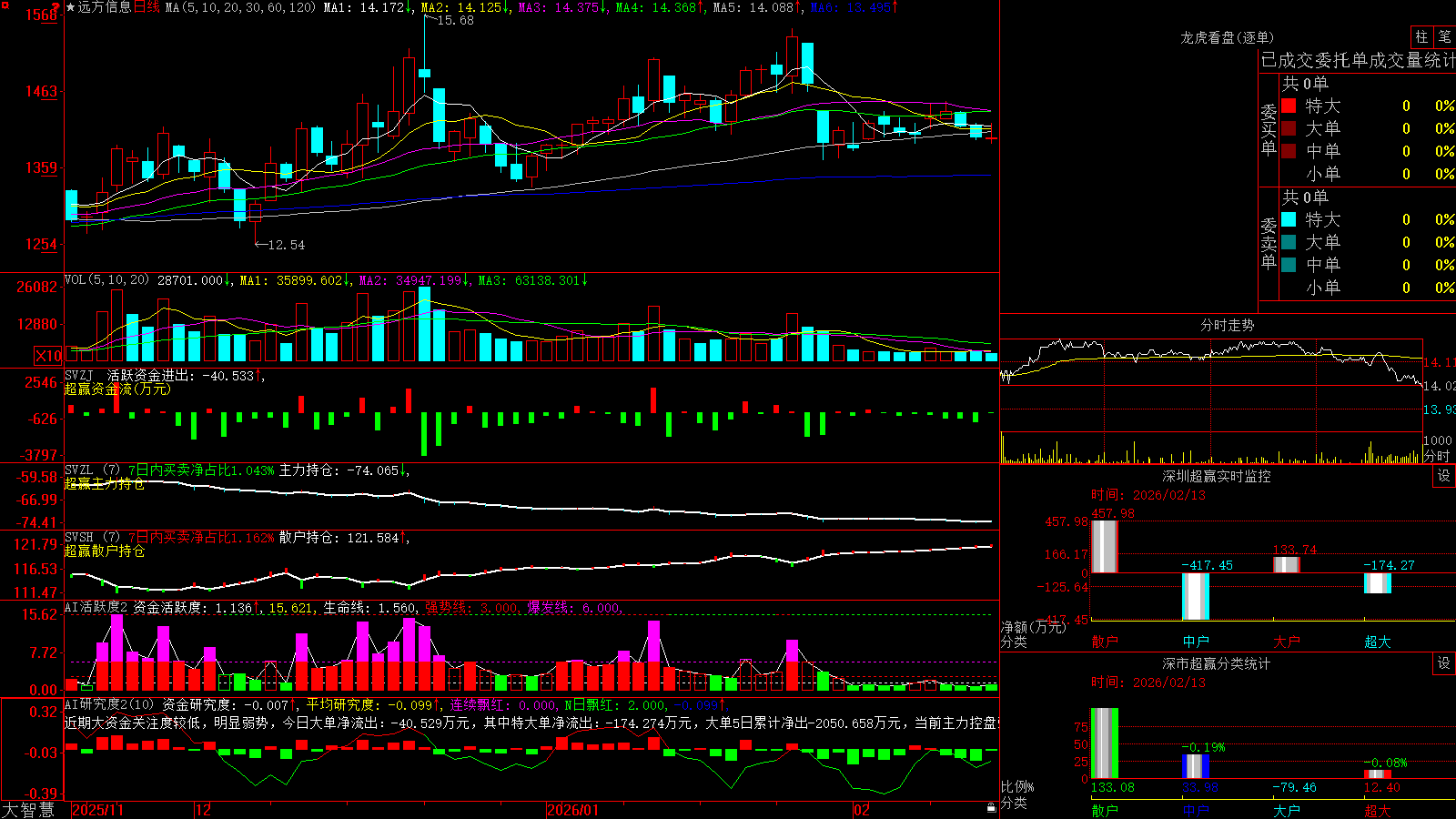This screenshot has width=1456, height=819.
Task: Open 设 settings for 深市超赢分类统计
Action: (x=1444, y=663)
